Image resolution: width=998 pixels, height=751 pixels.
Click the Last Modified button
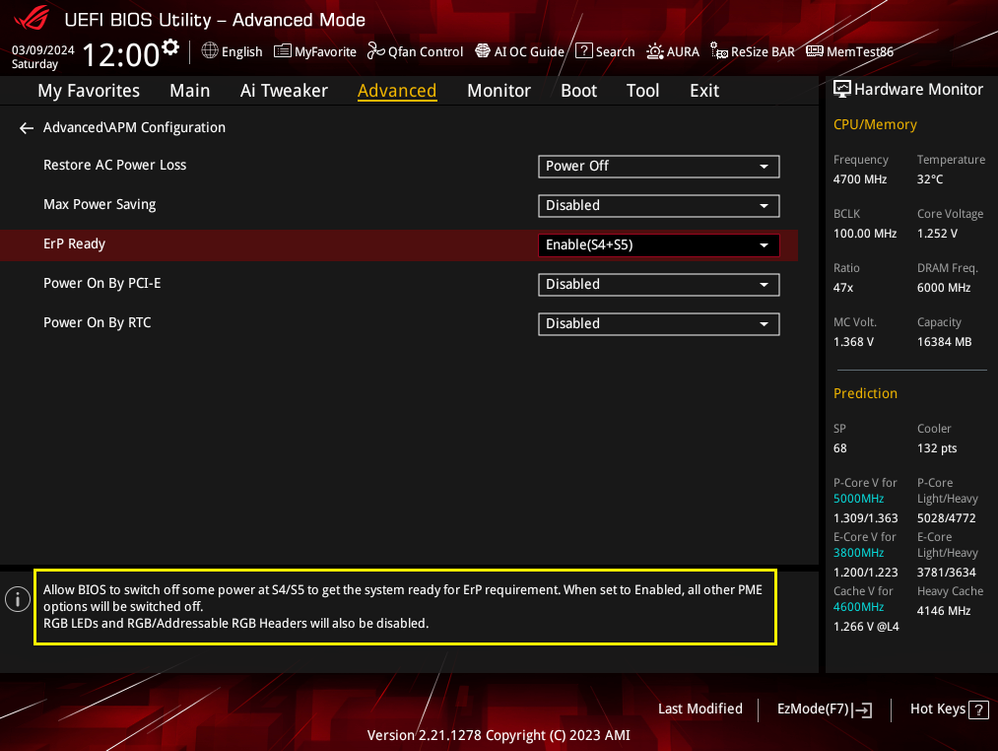pyautogui.click(x=700, y=709)
